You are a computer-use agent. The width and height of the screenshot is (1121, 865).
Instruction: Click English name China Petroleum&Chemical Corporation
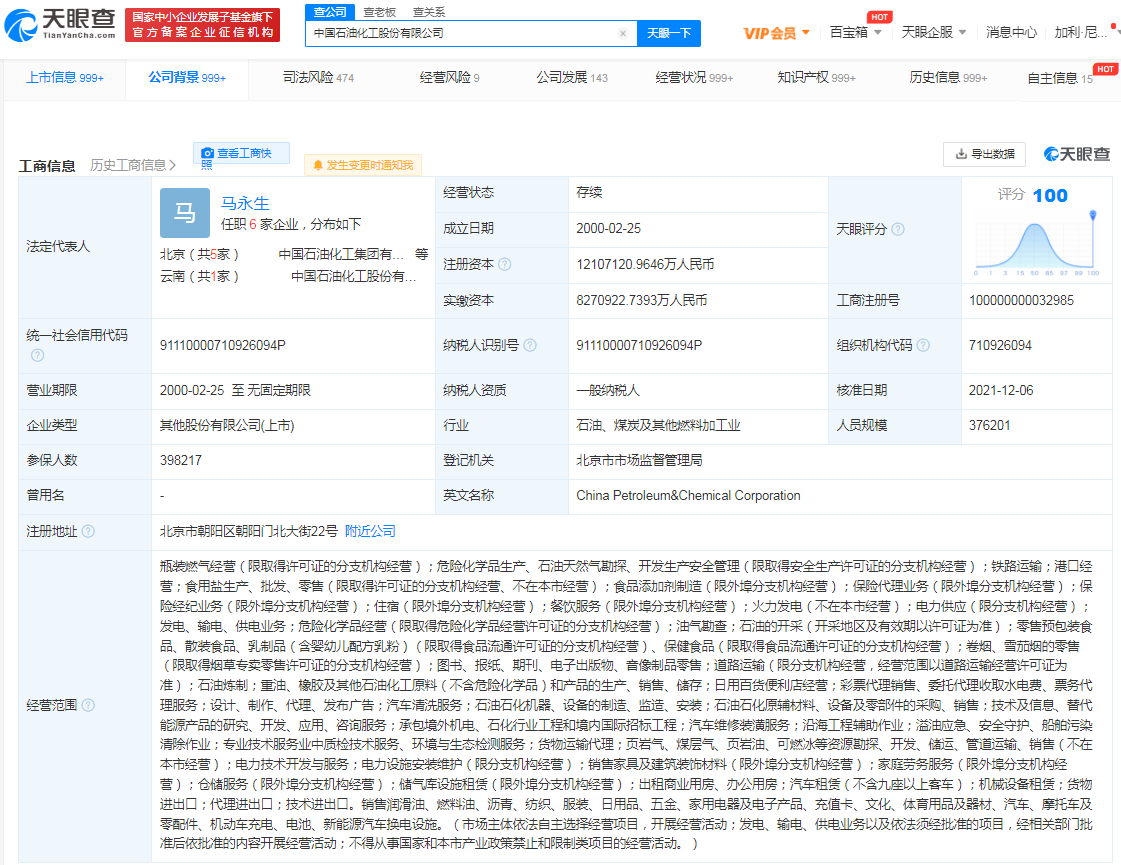pyautogui.click(x=688, y=495)
